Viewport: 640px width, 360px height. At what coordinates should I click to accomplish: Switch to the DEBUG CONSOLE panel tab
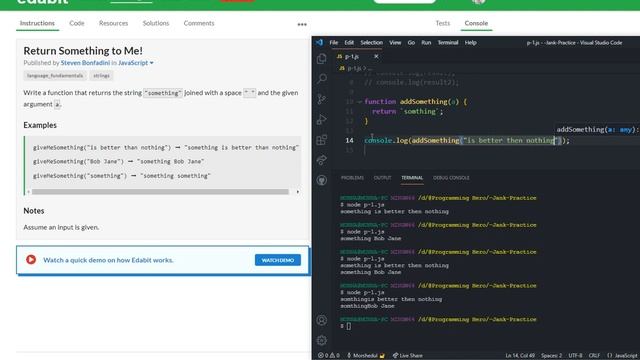pos(451,178)
